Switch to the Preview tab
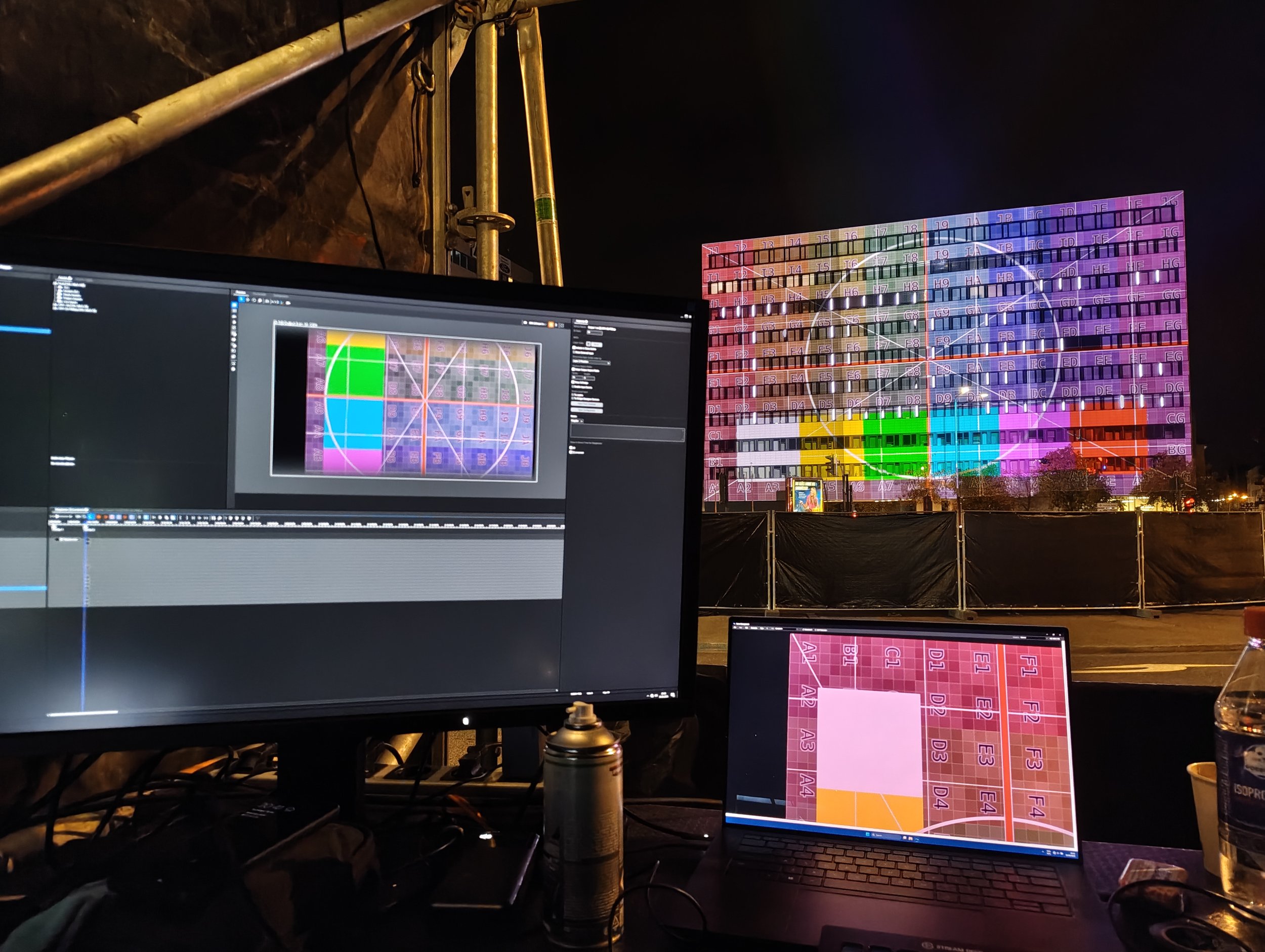Screen dimensions: 1265x952 click(241, 293)
